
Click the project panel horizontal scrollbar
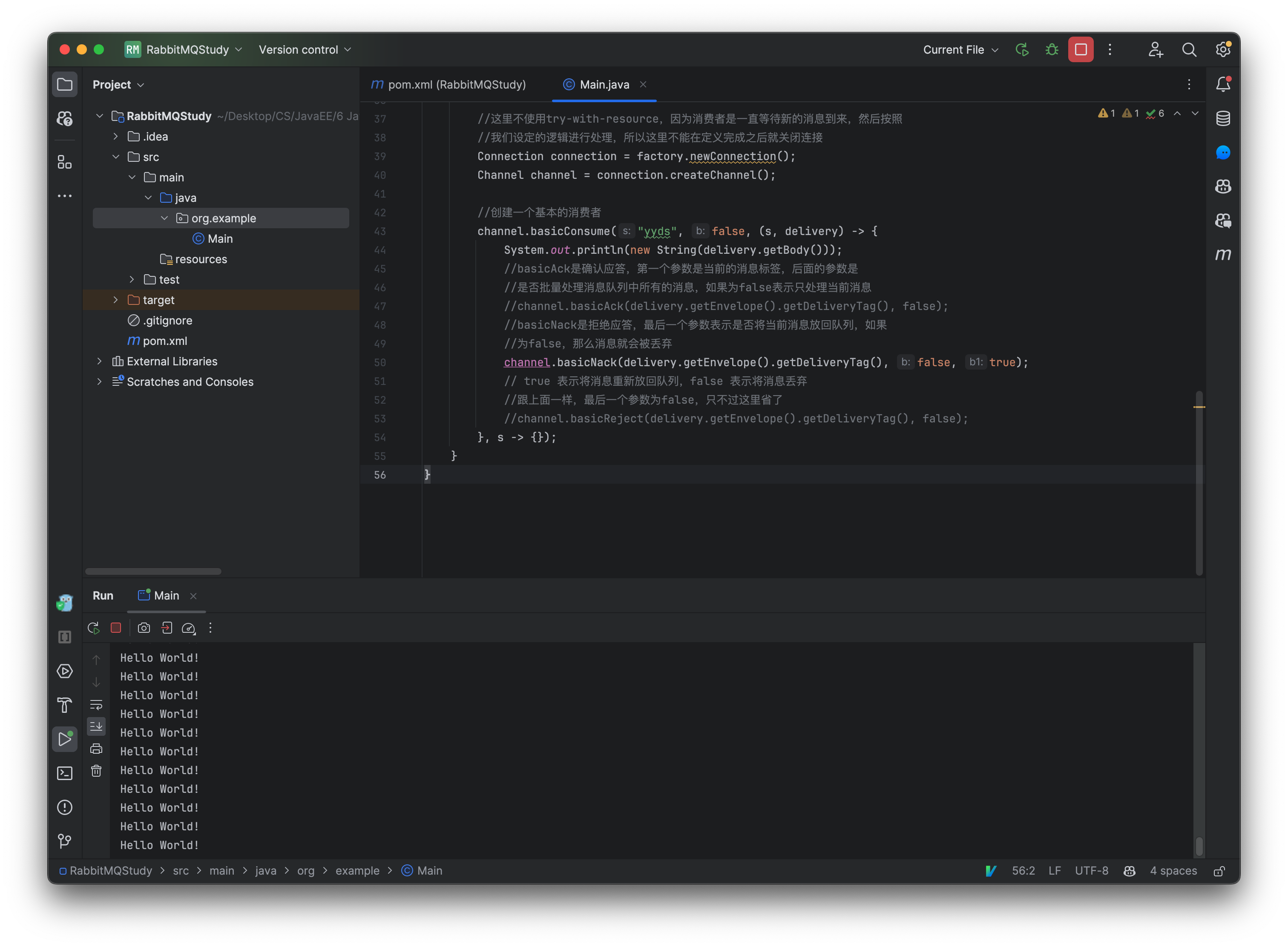point(153,571)
